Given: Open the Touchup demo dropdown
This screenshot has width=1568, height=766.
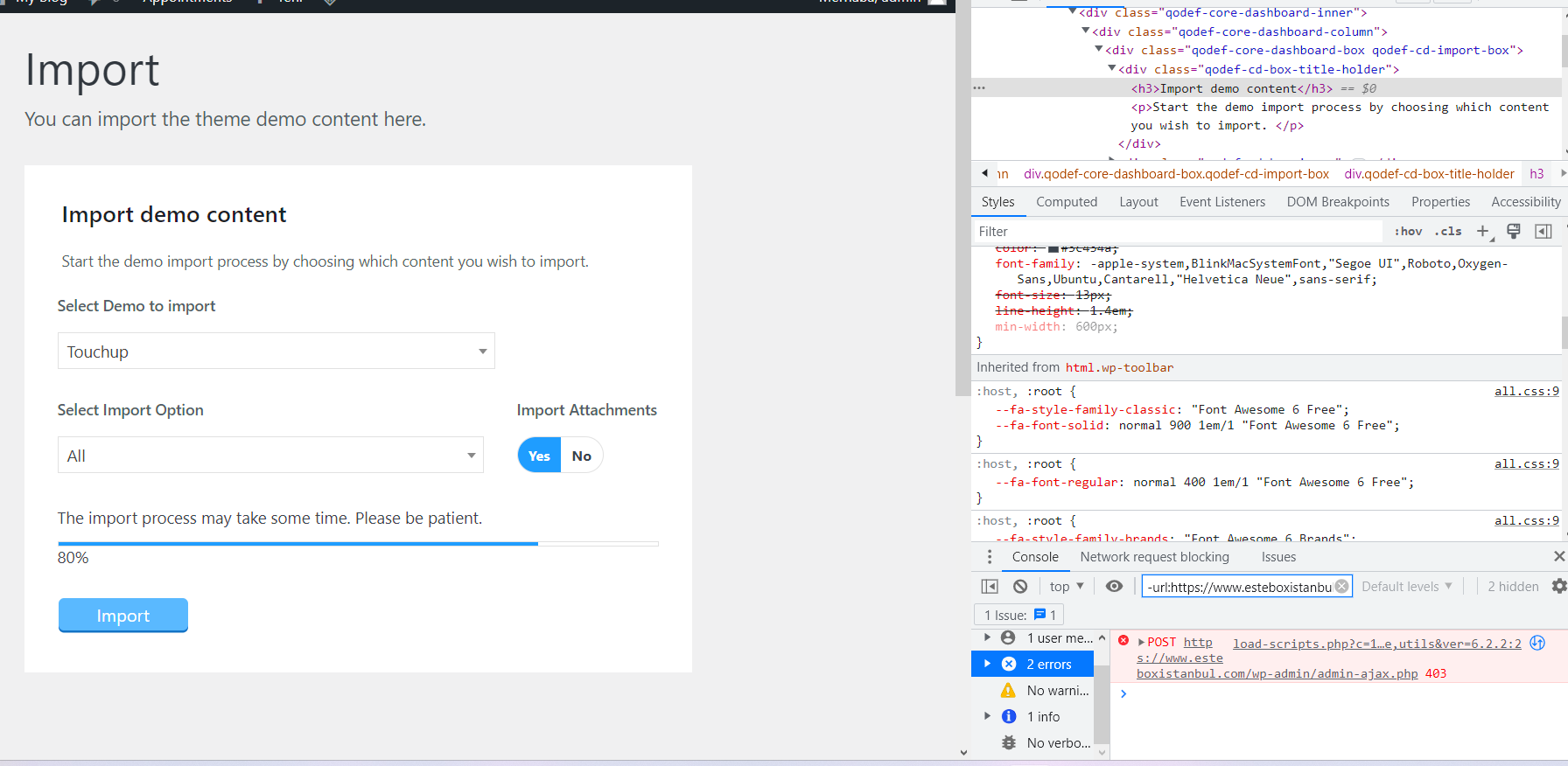Looking at the screenshot, I should coord(276,352).
